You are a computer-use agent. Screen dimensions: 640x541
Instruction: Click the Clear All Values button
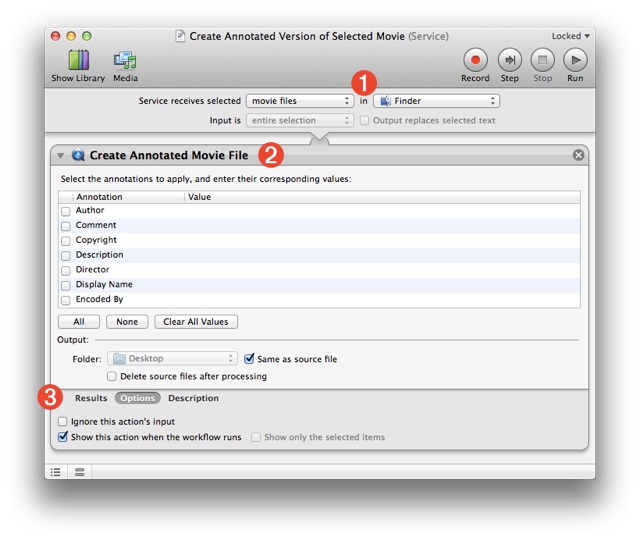tap(196, 322)
